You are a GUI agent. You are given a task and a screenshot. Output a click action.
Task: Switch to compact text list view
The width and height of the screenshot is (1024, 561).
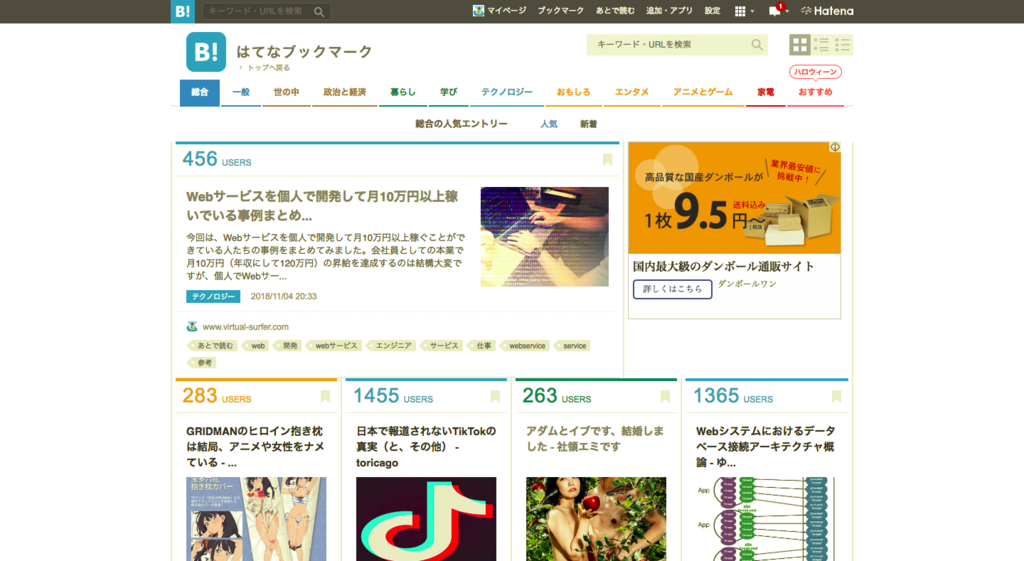[842, 44]
